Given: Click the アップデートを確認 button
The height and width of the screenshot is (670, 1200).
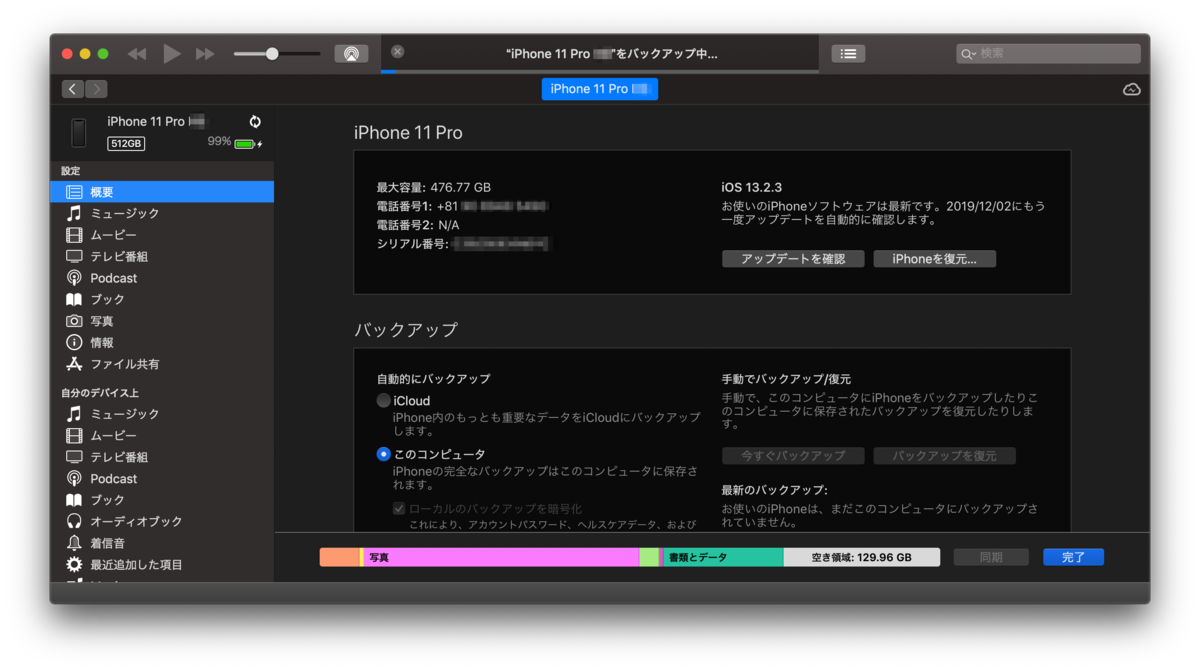Looking at the screenshot, I should (x=793, y=258).
